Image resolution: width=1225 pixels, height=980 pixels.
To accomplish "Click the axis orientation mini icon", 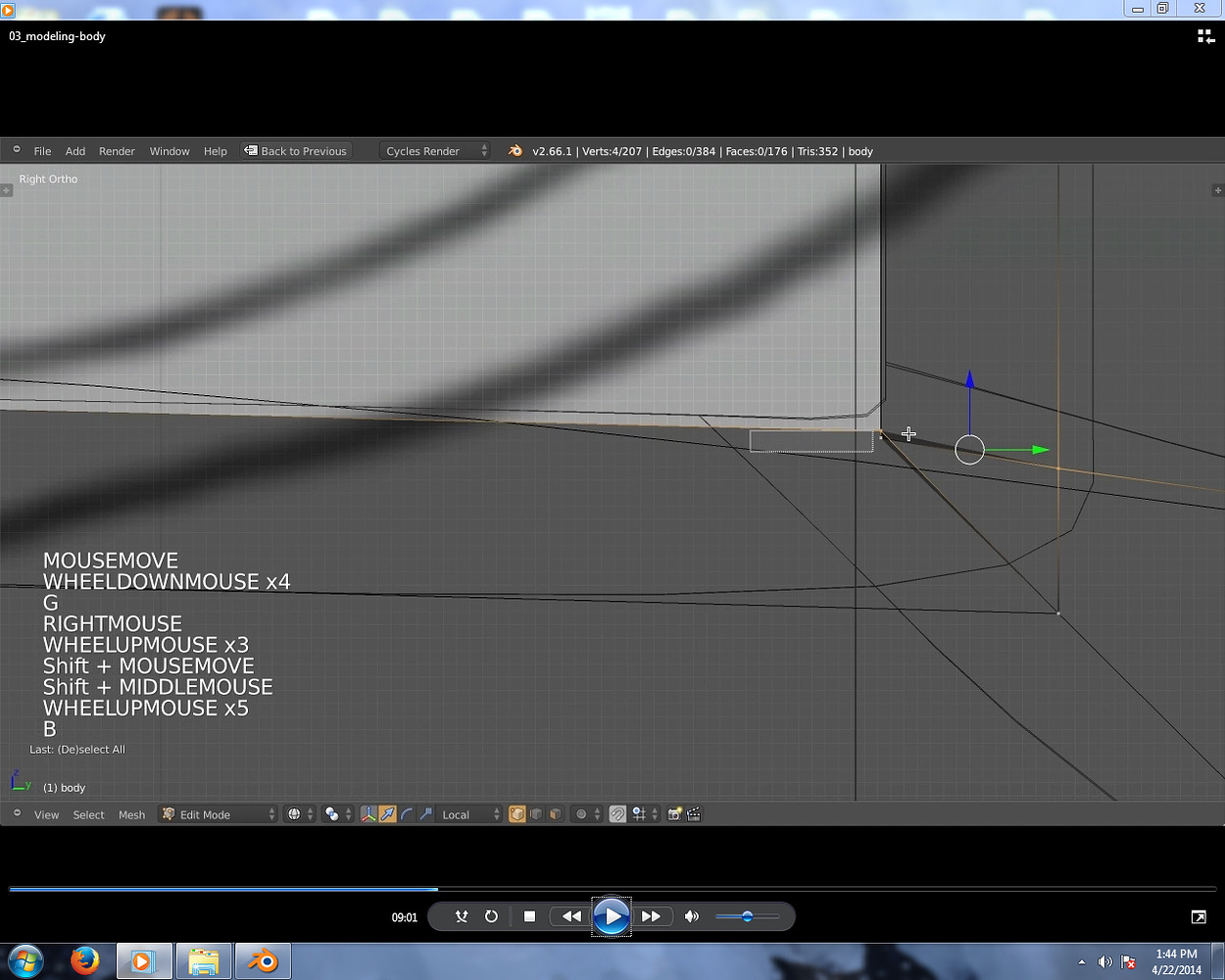I will pyautogui.click(x=20, y=781).
